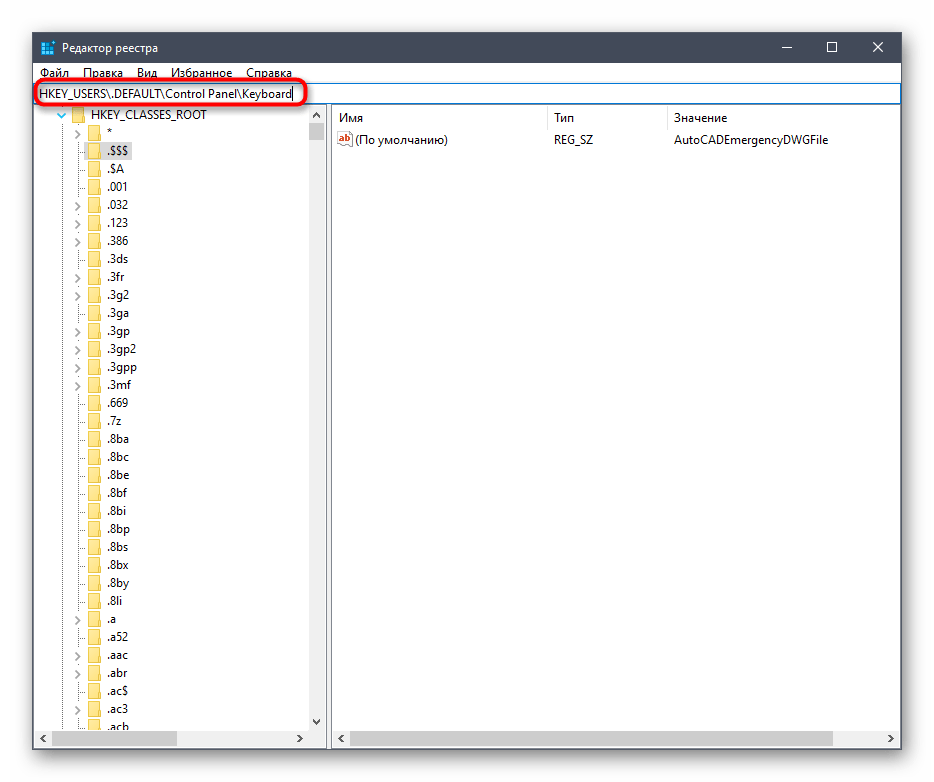
Task: Click the Registry Editor app icon in title bar
Action: tap(48, 48)
